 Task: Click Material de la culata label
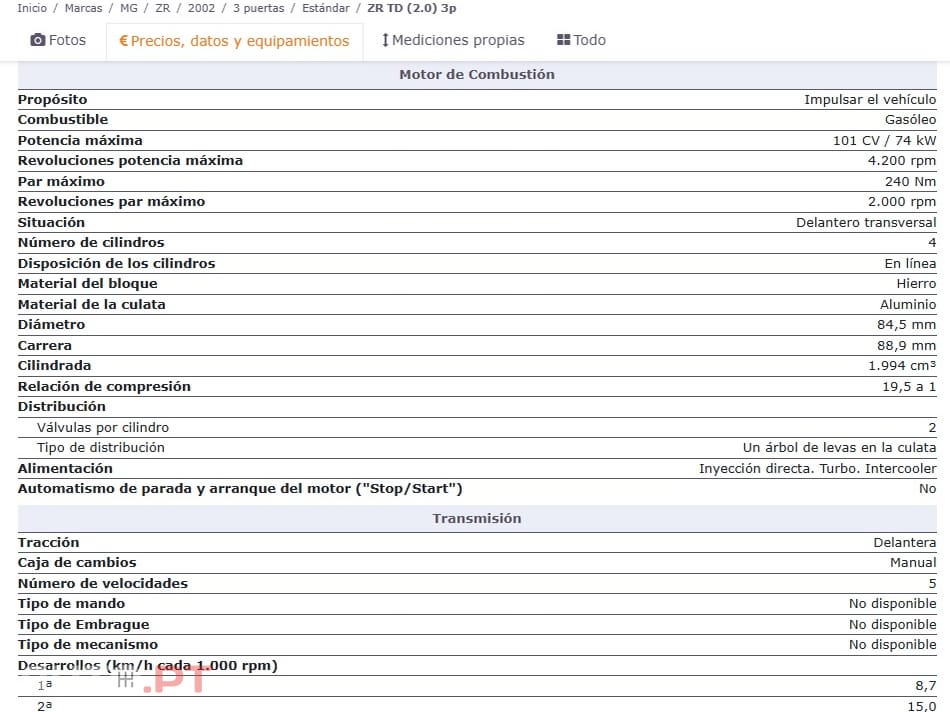tap(91, 305)
